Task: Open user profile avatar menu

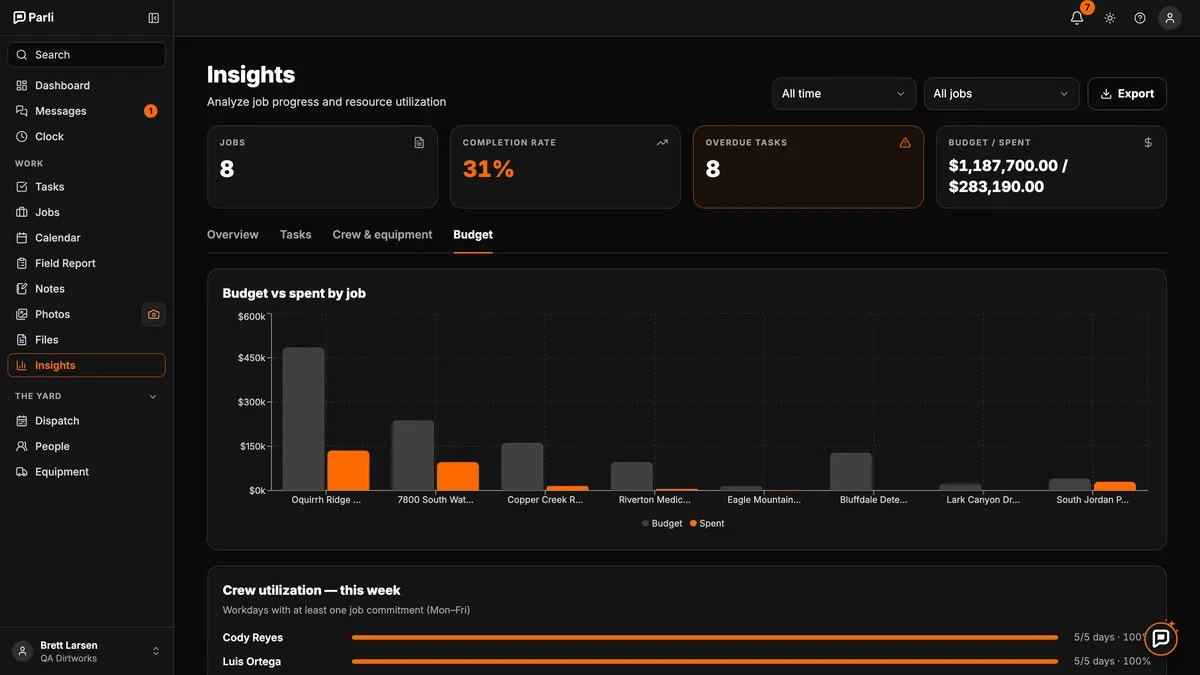Action: (1170, 18)
